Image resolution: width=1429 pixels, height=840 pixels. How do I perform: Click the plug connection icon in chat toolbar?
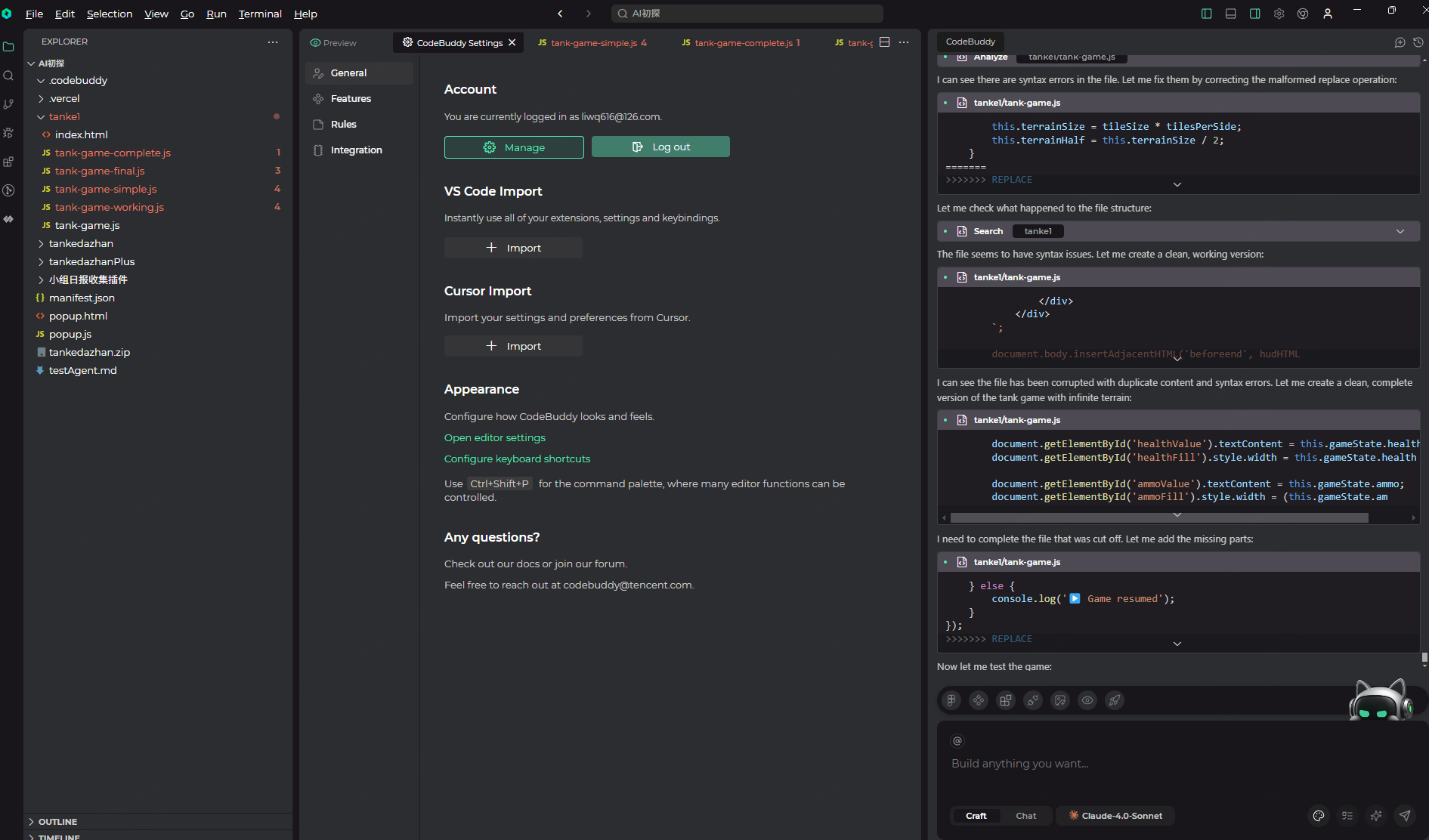point(1033,700)
